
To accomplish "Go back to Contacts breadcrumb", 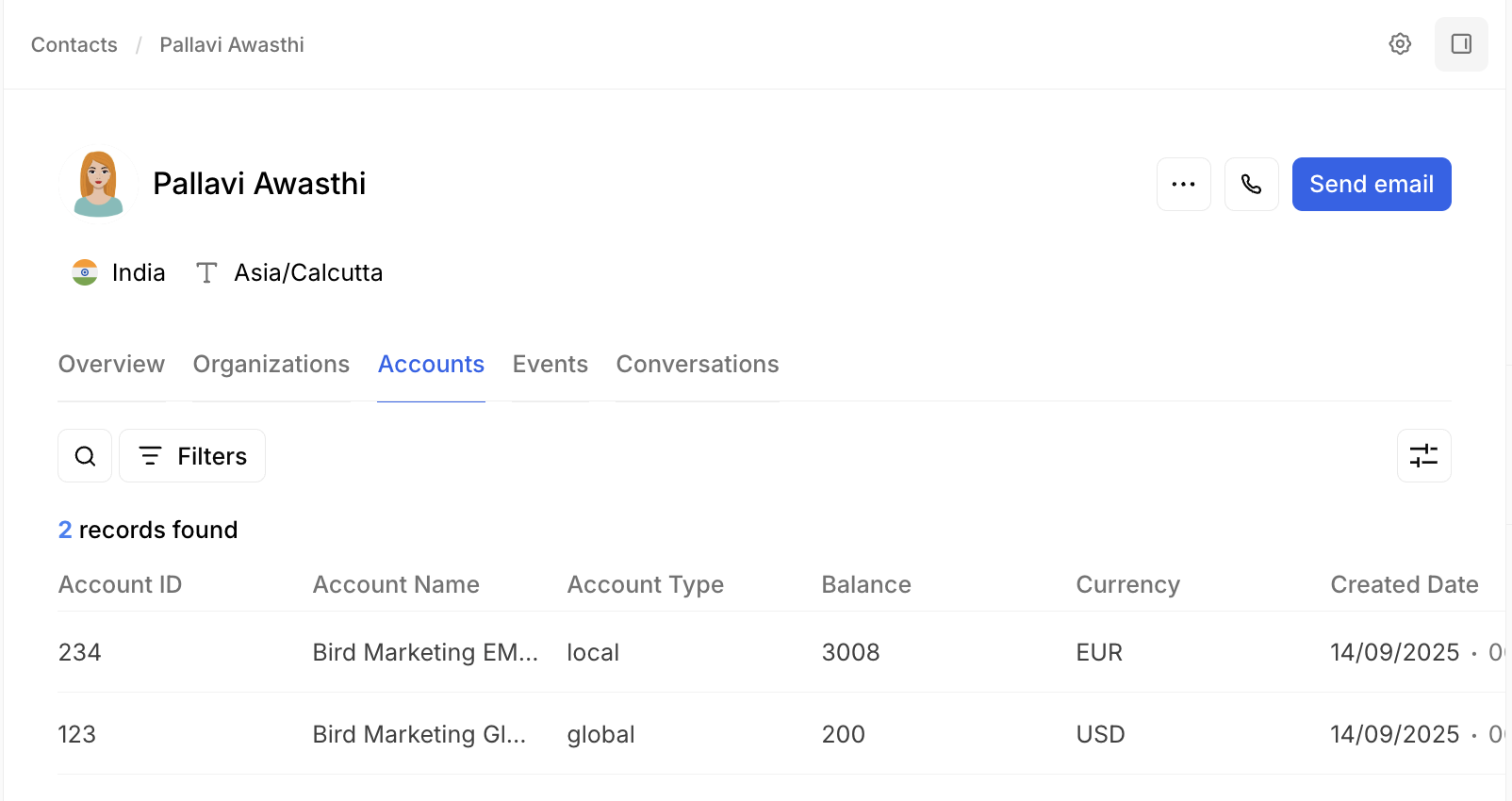I will click(74, 45).
